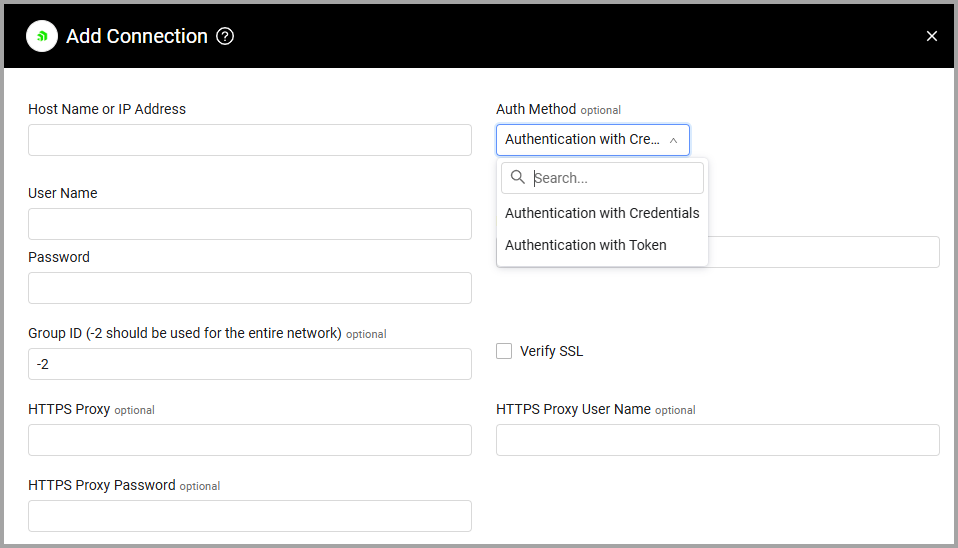Collapse the Auth Method dropdown chevron
Viewport: 958px width, 548px height.
673,140
